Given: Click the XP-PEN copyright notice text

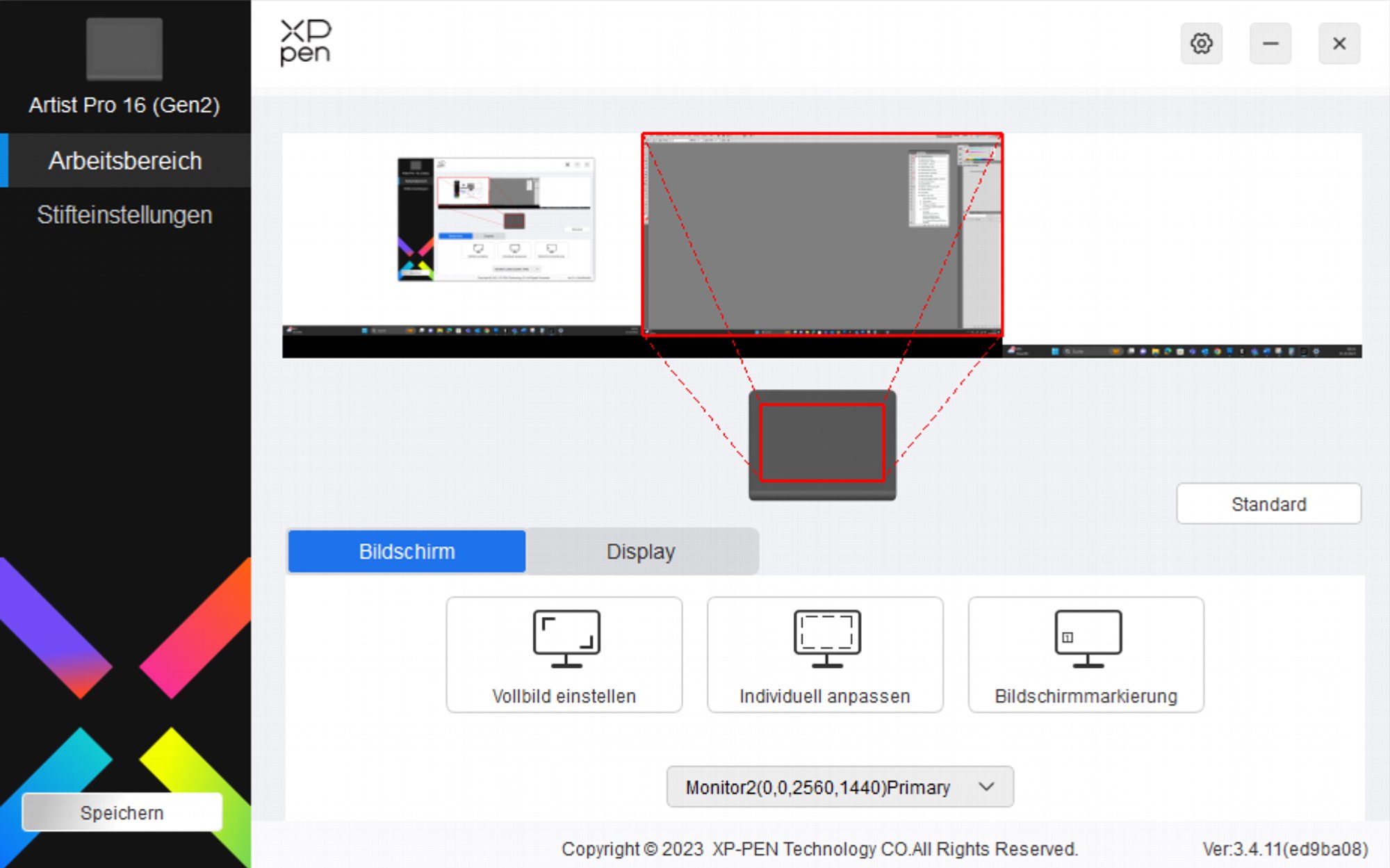Looking at the screenshot, I should pyautogui.click(x=819, y=849).
